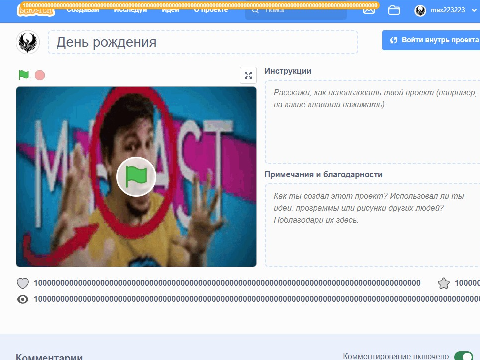The image size is (480, 360).
Task: Enter fullscreen mode of the player
Action: coord(248,75)
